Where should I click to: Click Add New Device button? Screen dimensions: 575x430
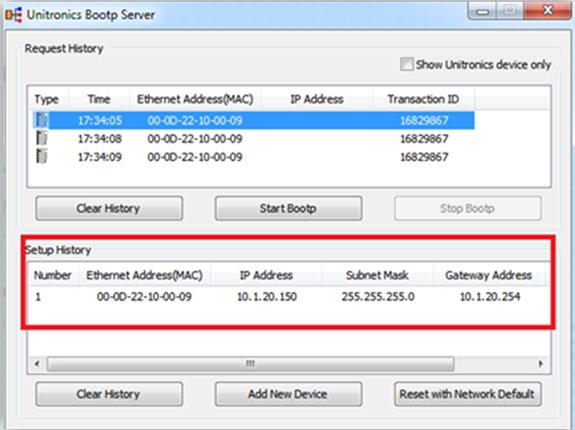point(288,394)
